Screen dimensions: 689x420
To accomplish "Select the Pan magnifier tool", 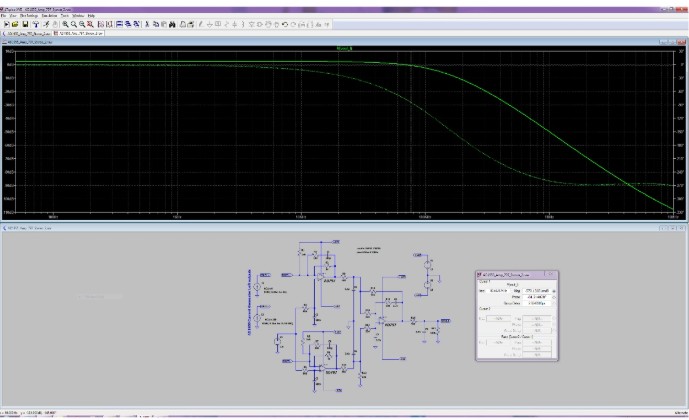I will tap(73, 24).
